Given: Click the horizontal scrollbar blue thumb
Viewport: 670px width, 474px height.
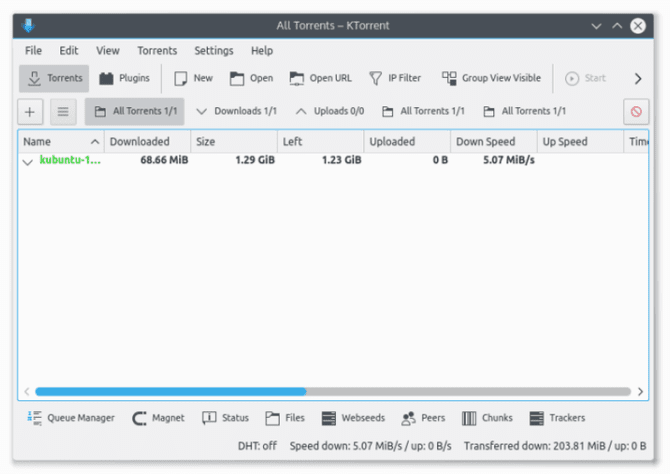Looking at the screenshot, I should (171, 392).
